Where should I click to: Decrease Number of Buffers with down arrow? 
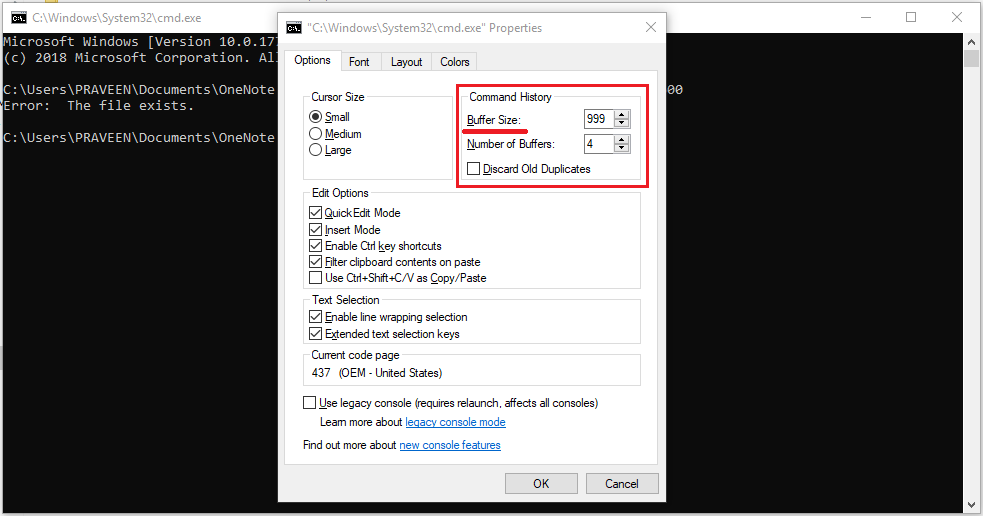(621, 148)
